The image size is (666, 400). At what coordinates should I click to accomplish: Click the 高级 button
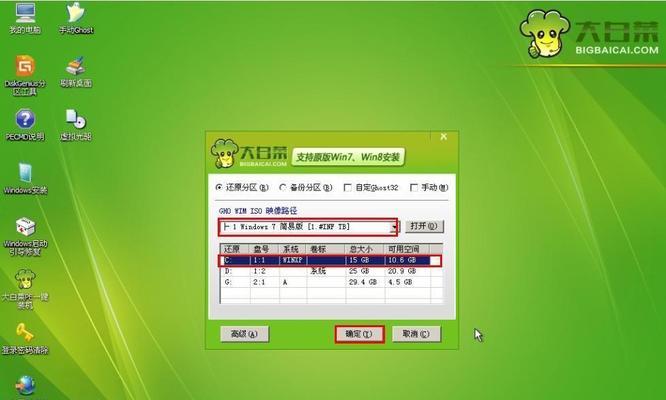pyautogui.click(x=244, y=334)
